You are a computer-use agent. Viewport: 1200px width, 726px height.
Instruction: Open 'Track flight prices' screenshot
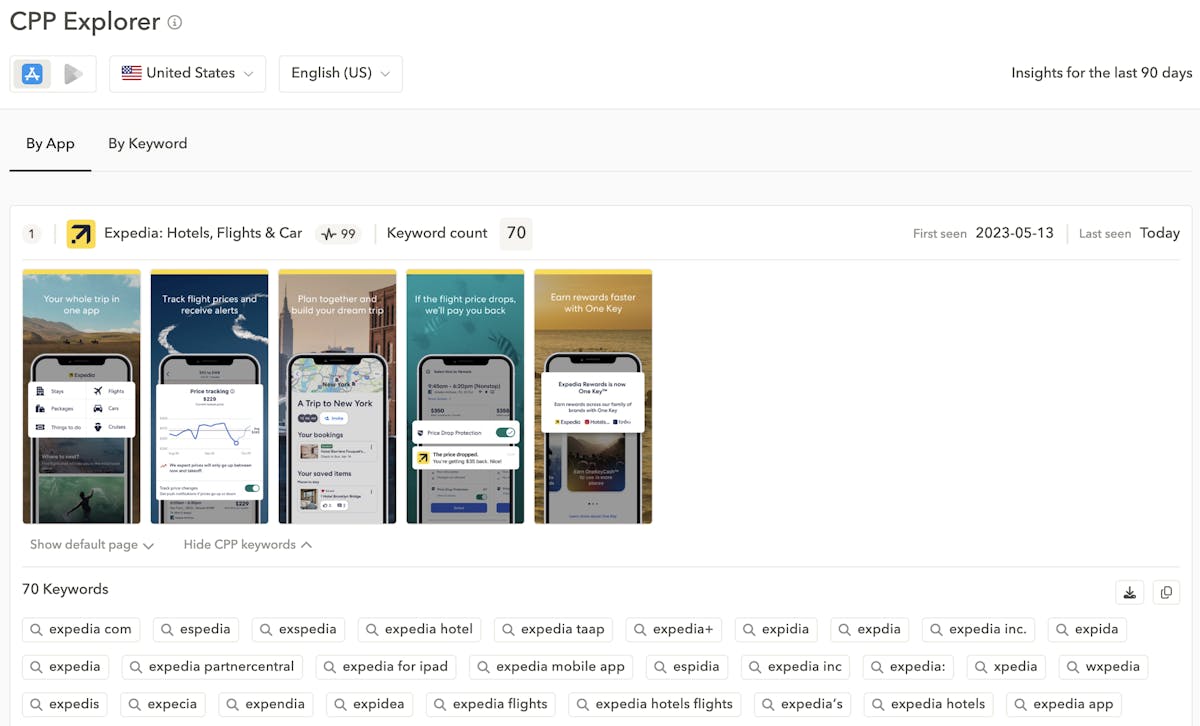tap(209, 397)
